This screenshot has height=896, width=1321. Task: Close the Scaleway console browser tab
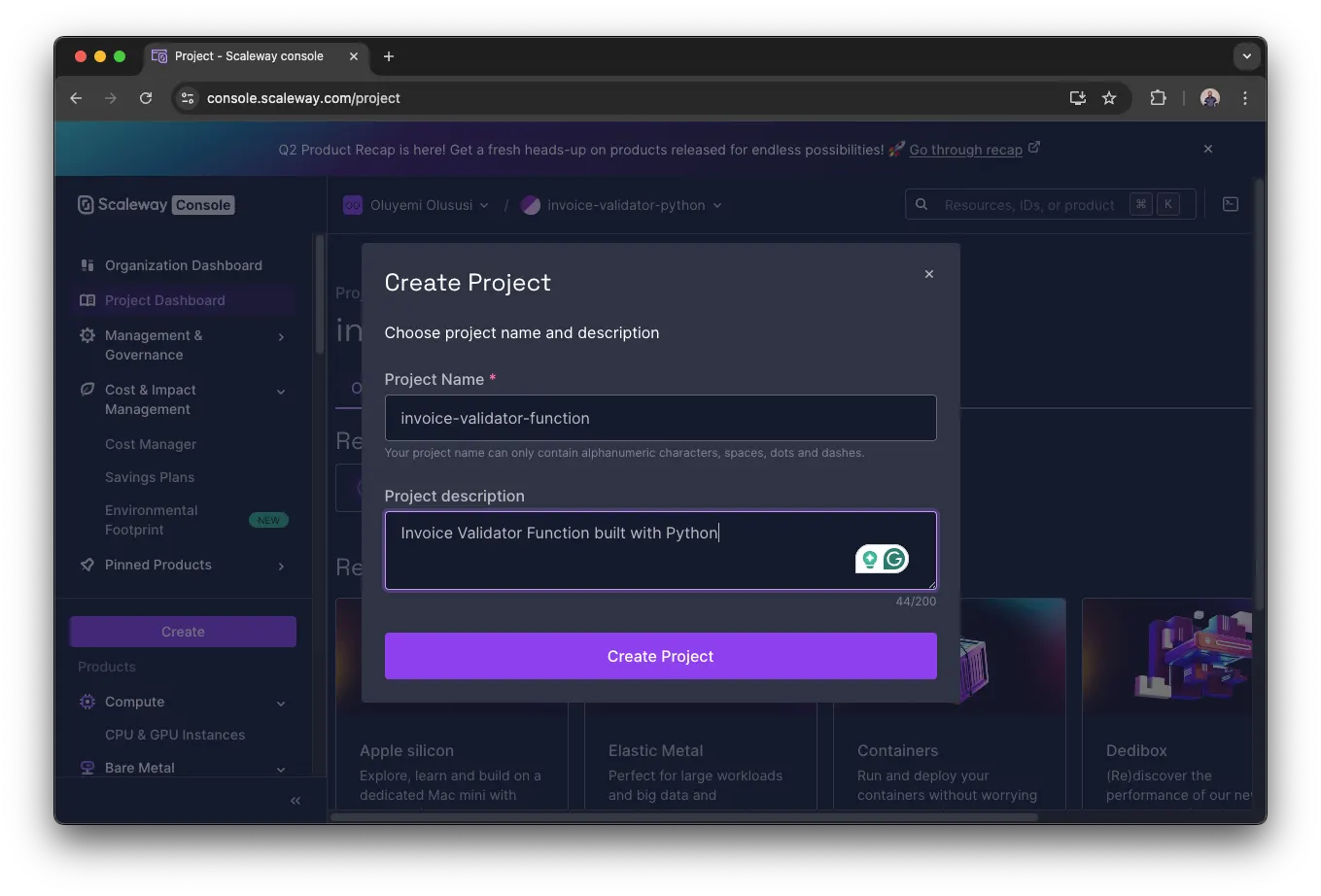354,56
